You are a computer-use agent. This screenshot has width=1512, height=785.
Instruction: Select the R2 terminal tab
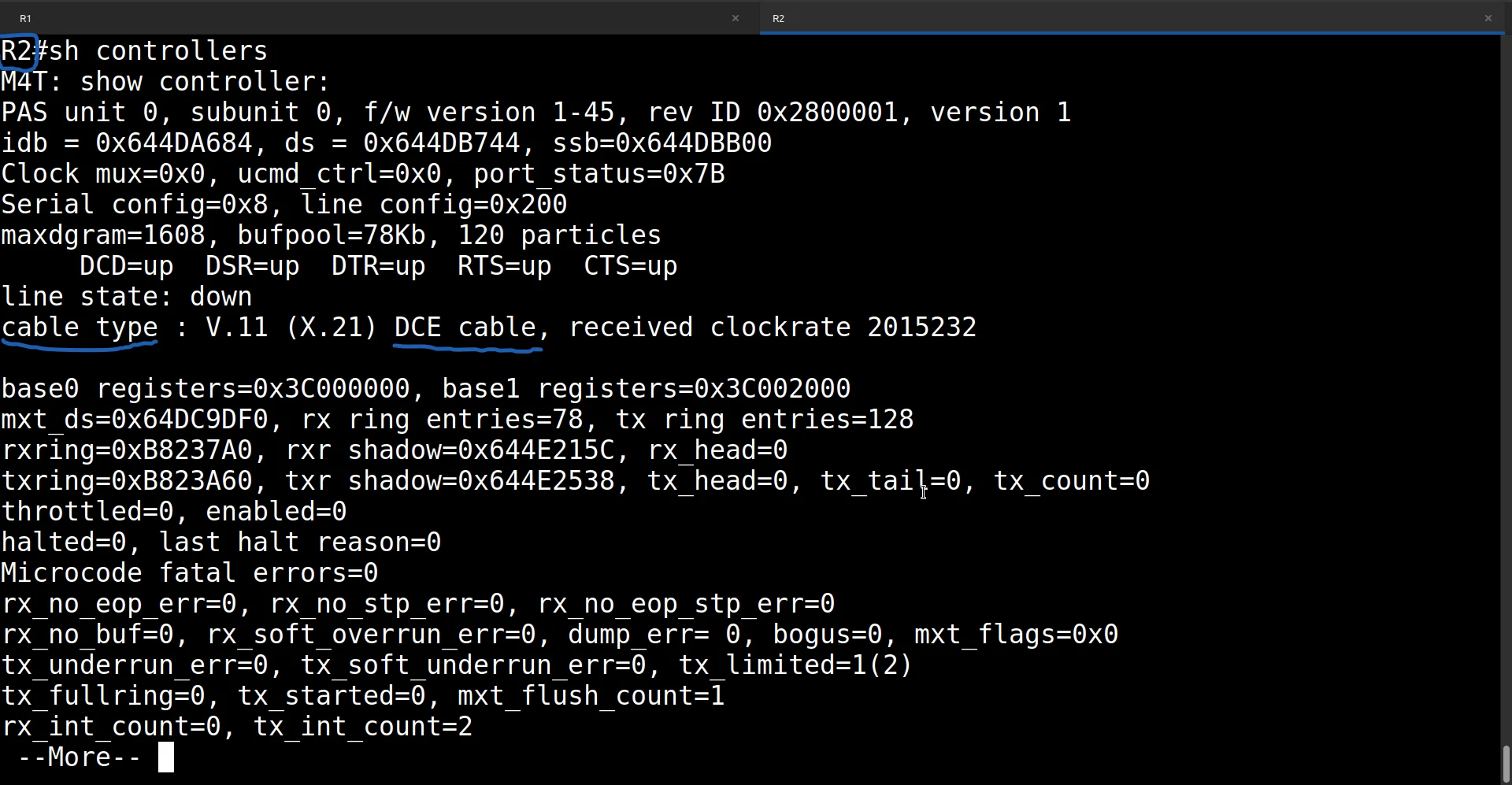click(1134, 18)
